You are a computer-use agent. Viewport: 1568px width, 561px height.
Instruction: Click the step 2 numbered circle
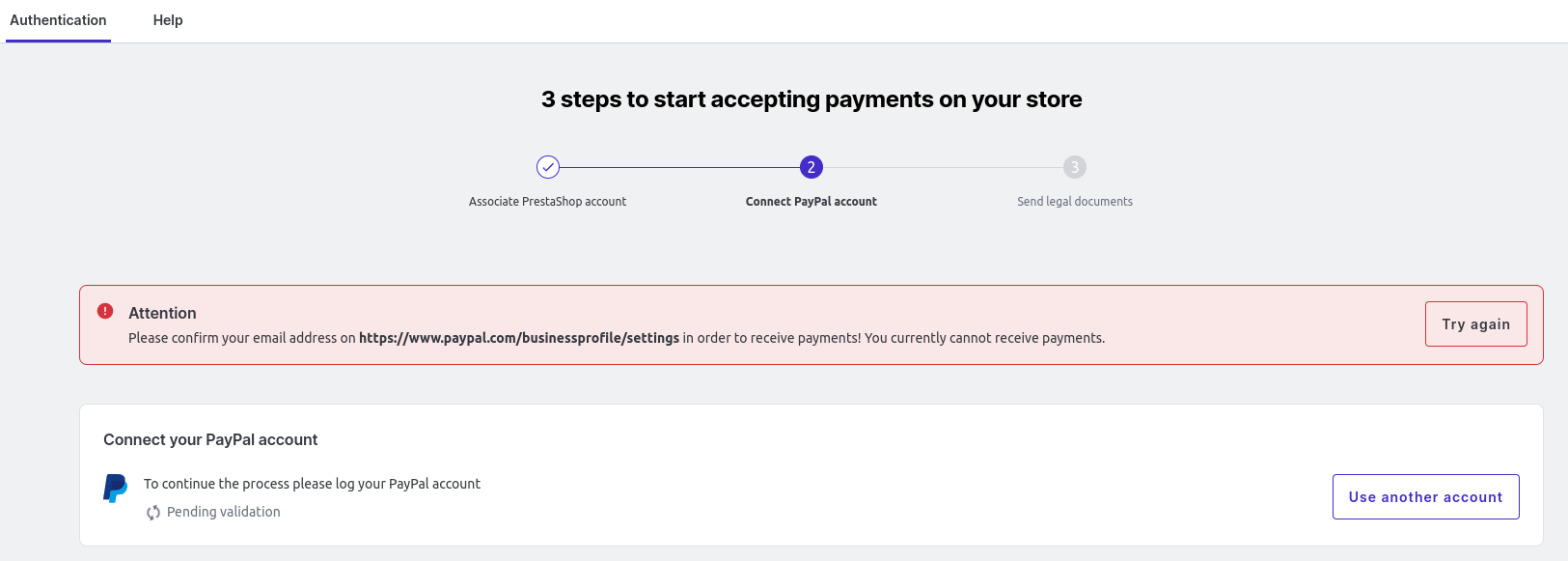point(812,167)
